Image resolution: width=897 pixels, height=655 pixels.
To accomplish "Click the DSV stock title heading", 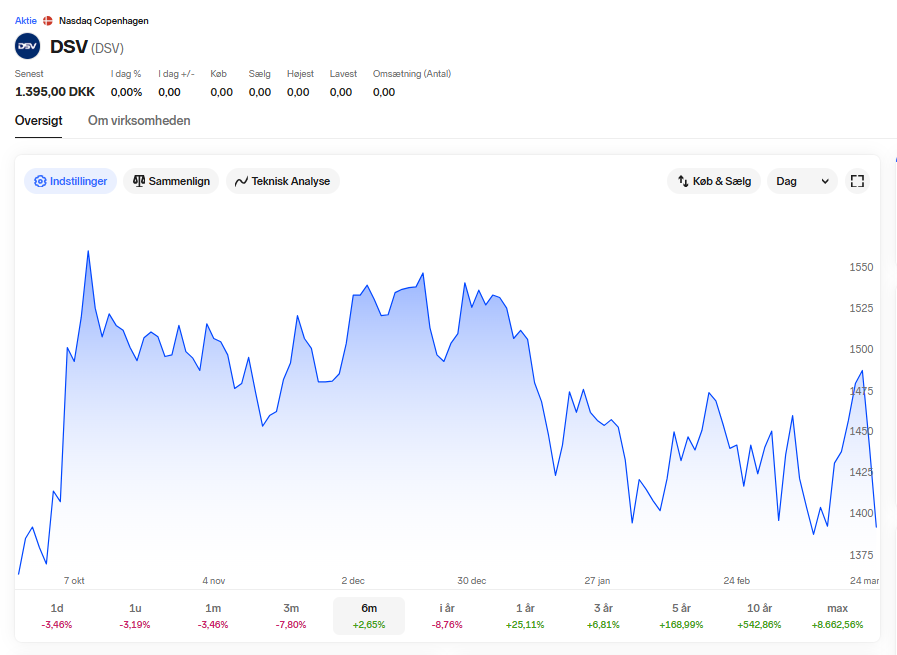I will [x=69, y=47].
